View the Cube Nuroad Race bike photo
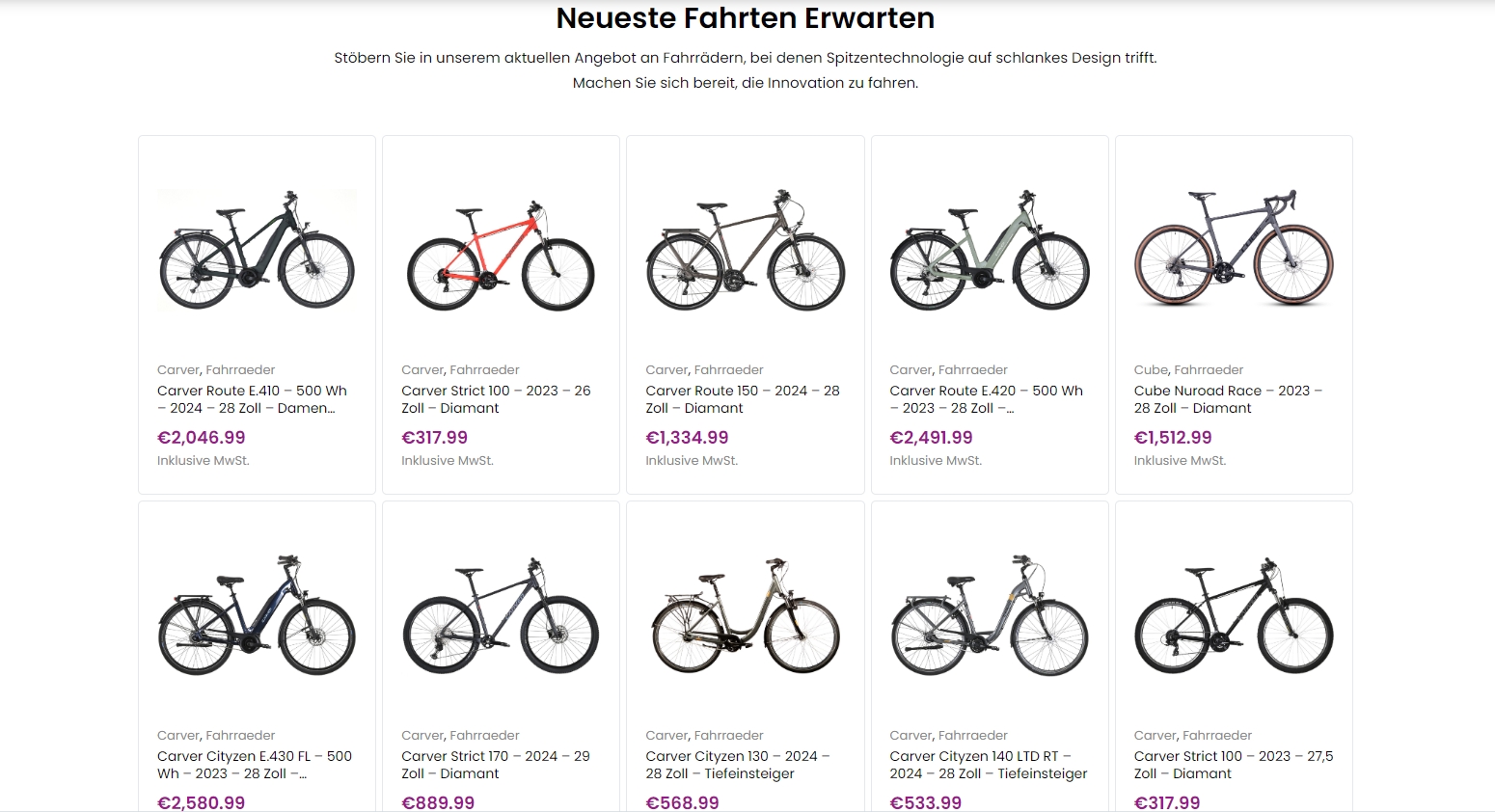Viewport: 1495px width, 812px height. pos(1234,249)
